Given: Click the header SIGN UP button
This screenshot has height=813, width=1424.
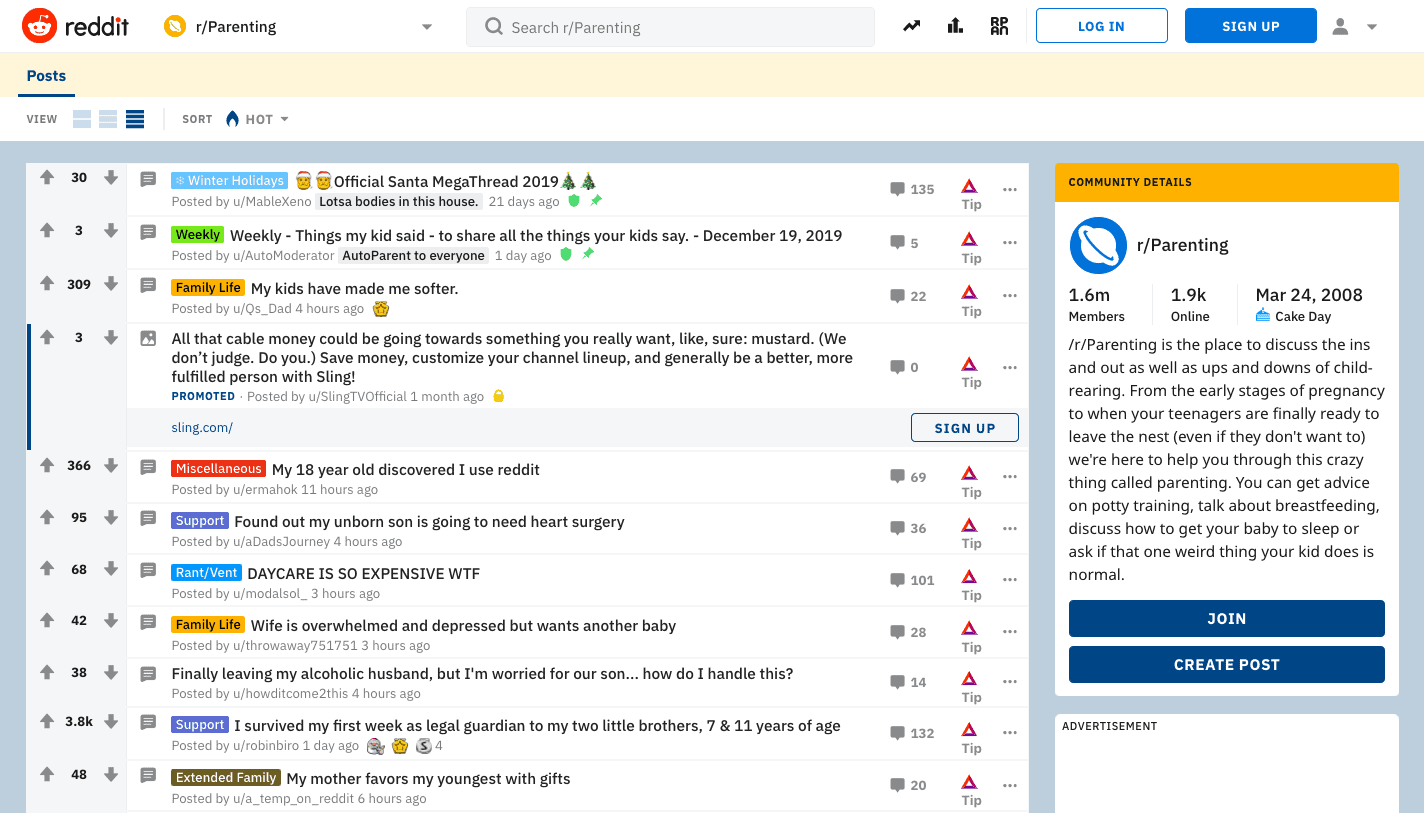Looking at the screenshot, I should point(1250,26).
